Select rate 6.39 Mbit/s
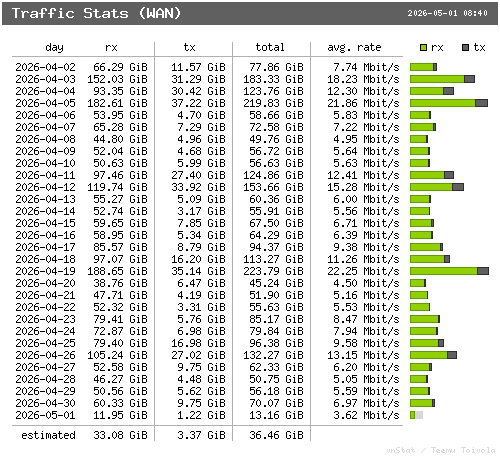The height and width of the screenshot is (458, 500). coord(366,235)
